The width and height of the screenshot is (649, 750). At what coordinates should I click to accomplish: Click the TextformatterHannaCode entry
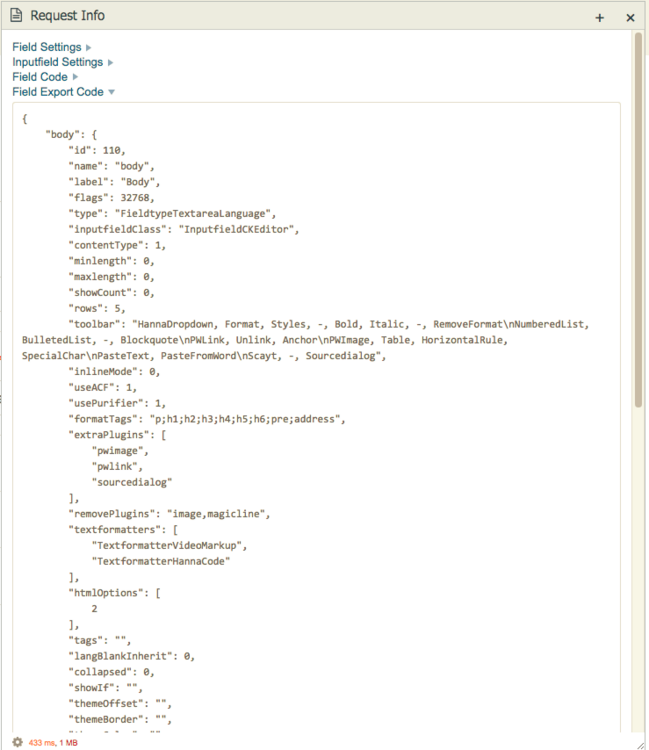click(x=161, y=561)
